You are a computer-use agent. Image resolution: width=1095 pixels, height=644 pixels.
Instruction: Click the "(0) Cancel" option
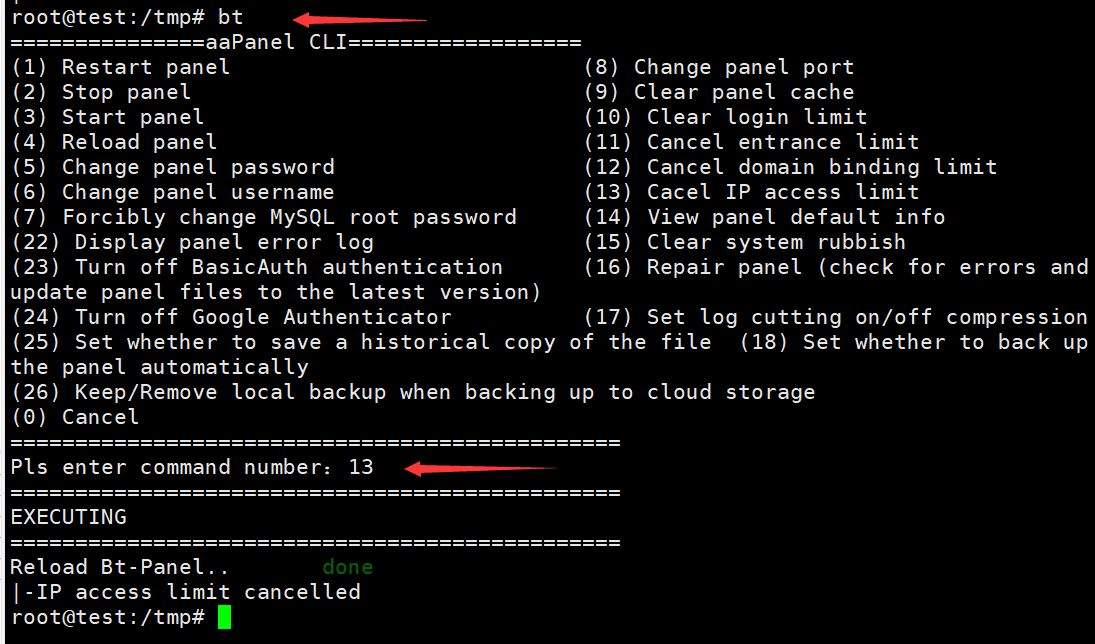tap(75, 417)
